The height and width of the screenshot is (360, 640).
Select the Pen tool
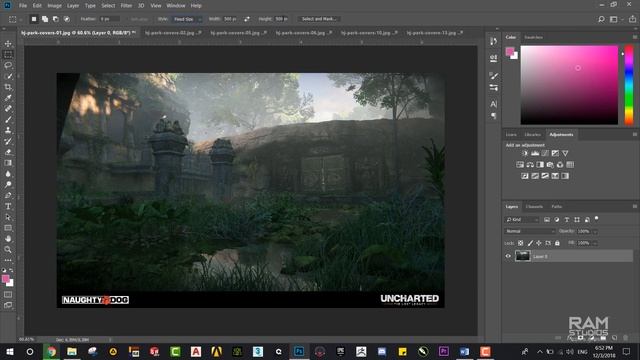(8, 196)
